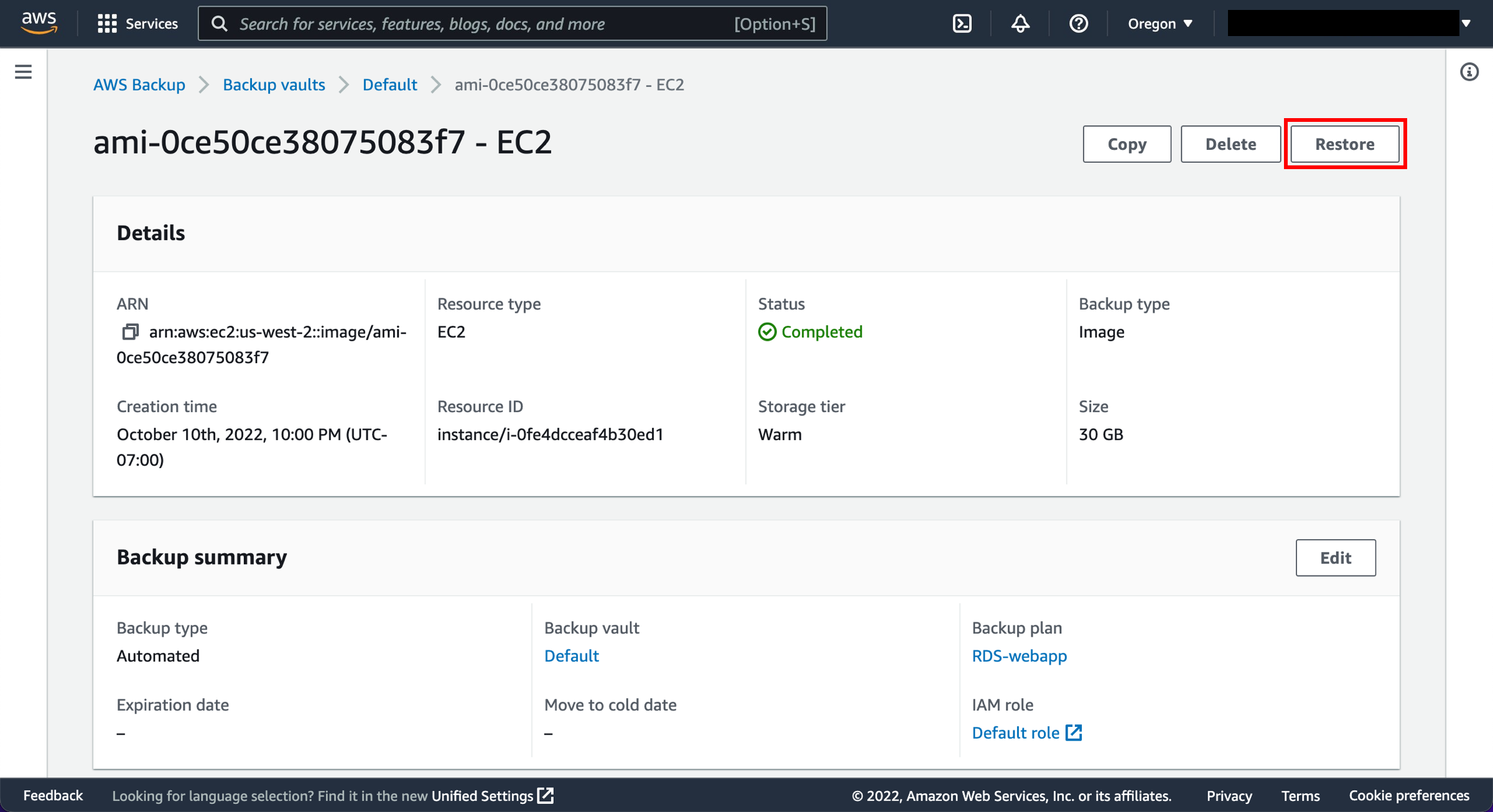This screenshot has height=812, width=1493.
Task: Open the info panel icon
Action: click(x=1469, y=72)
